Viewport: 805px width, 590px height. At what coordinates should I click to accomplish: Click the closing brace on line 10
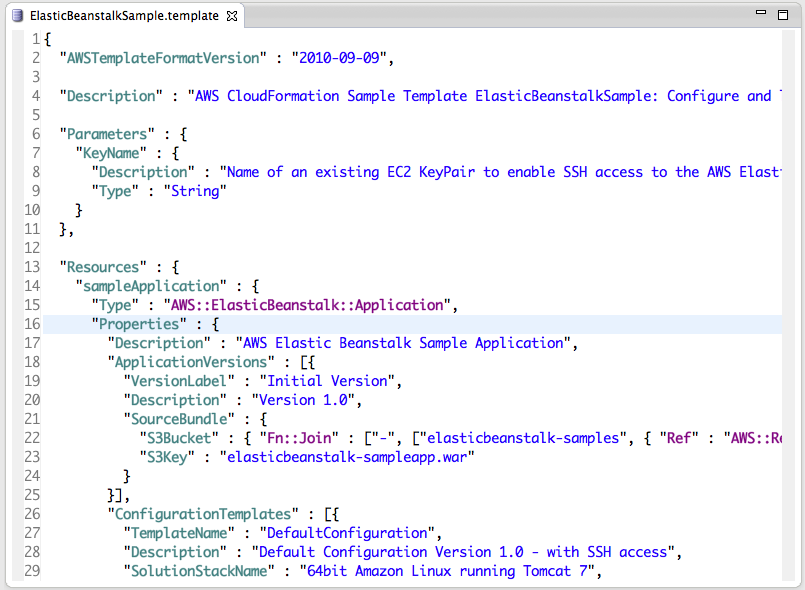[79, 210]
